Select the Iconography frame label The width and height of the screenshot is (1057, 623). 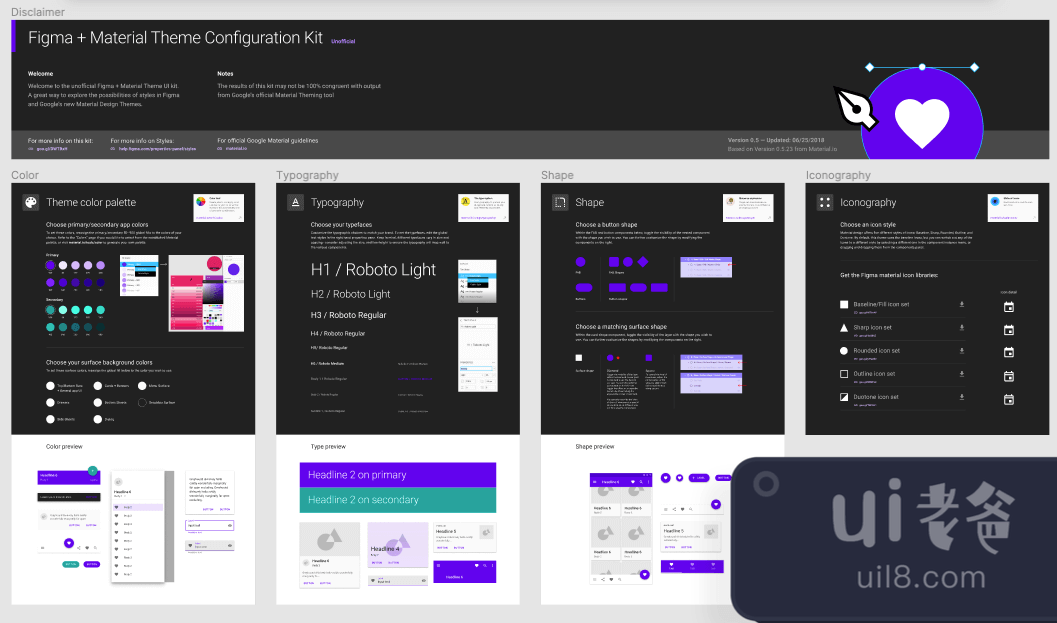838,175
